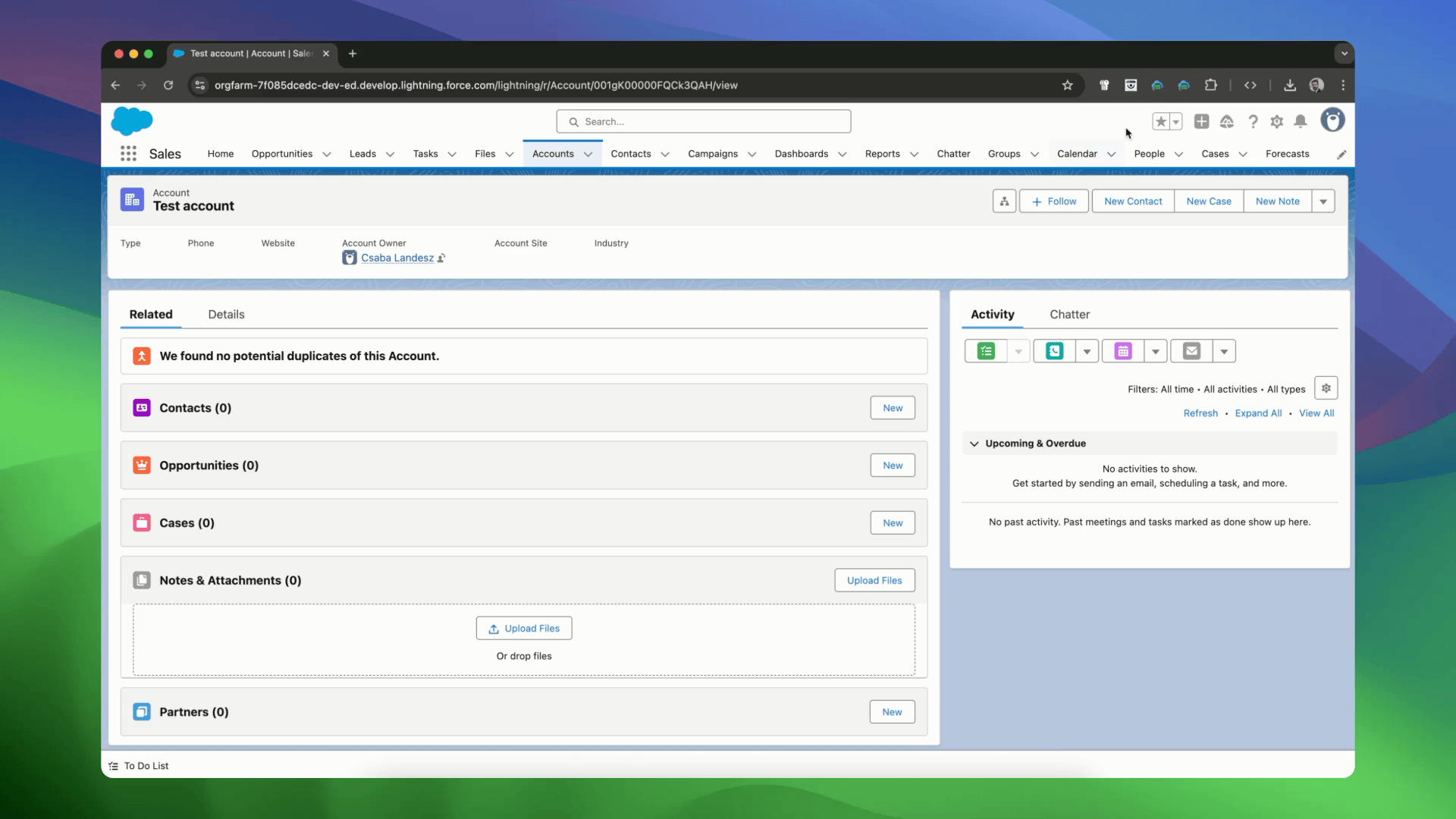Click the New Event calendar icon
The width and height of the screenshot is (1456, 819).
point(1123,351)
